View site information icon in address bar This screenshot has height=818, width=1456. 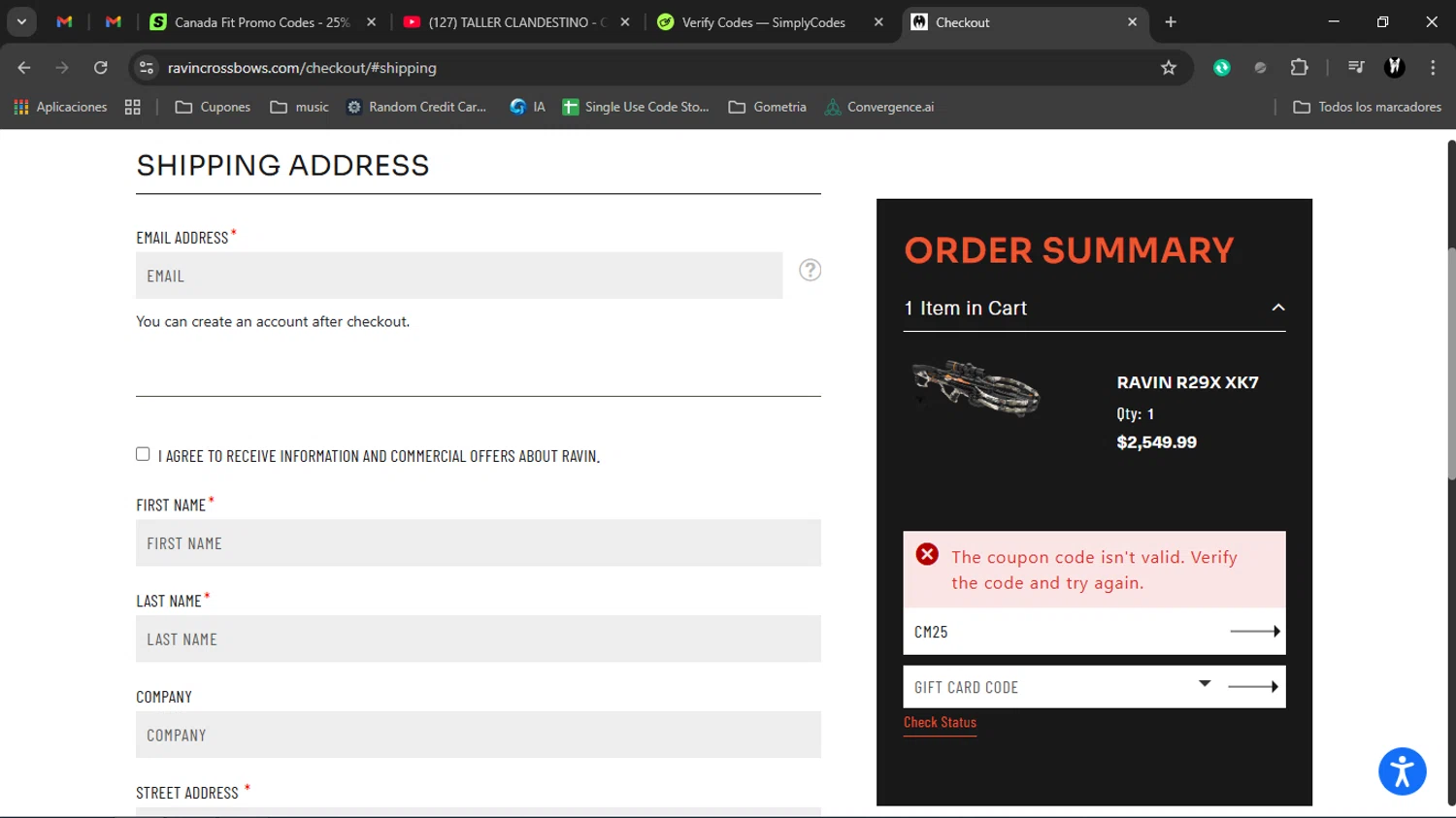147,67
